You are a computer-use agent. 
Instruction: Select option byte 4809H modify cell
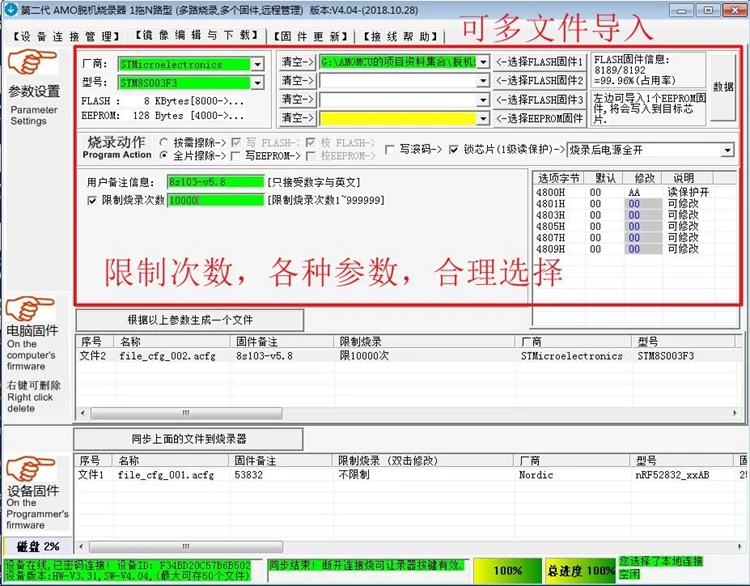[643, 249]
